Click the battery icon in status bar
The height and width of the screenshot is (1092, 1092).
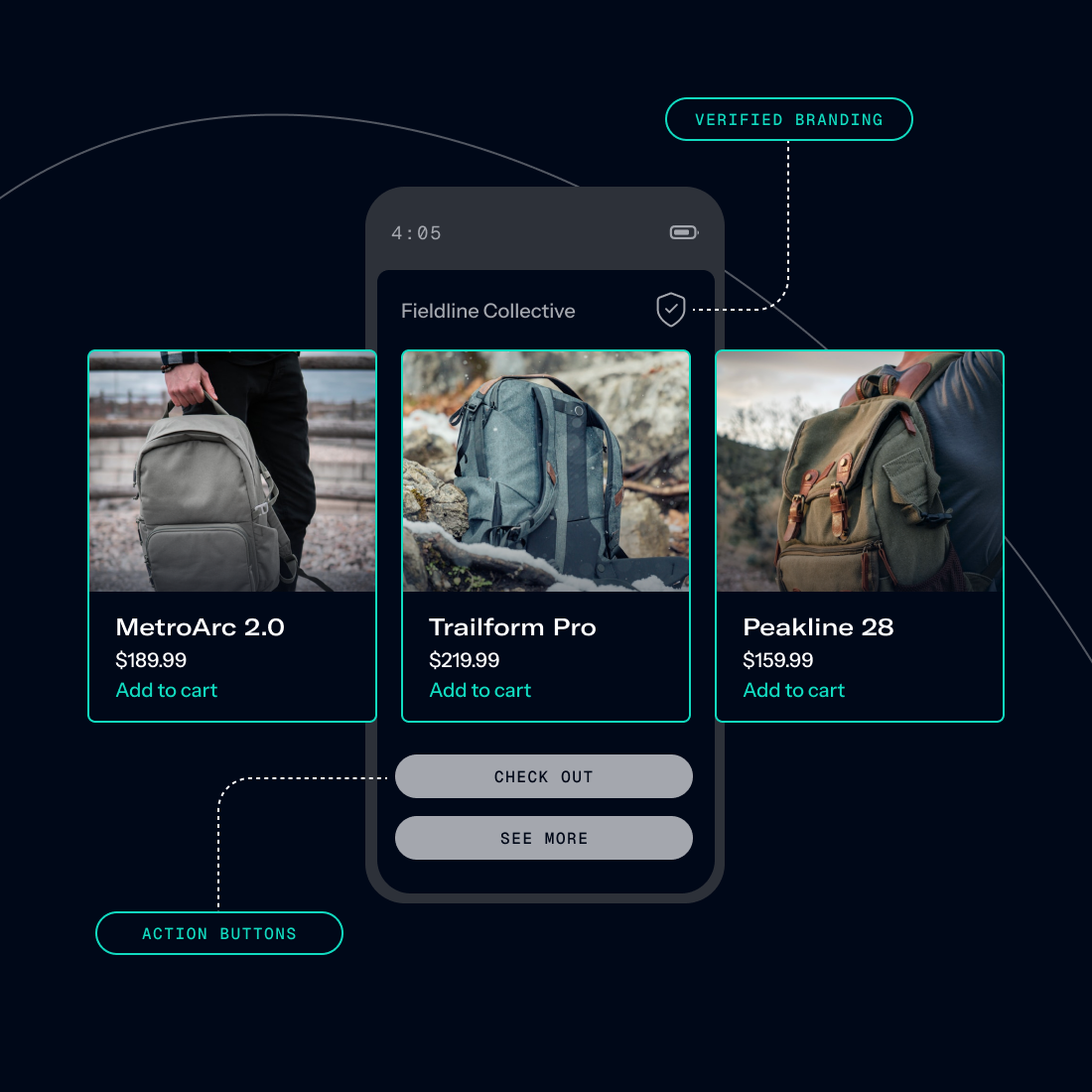tap(683, 232)
